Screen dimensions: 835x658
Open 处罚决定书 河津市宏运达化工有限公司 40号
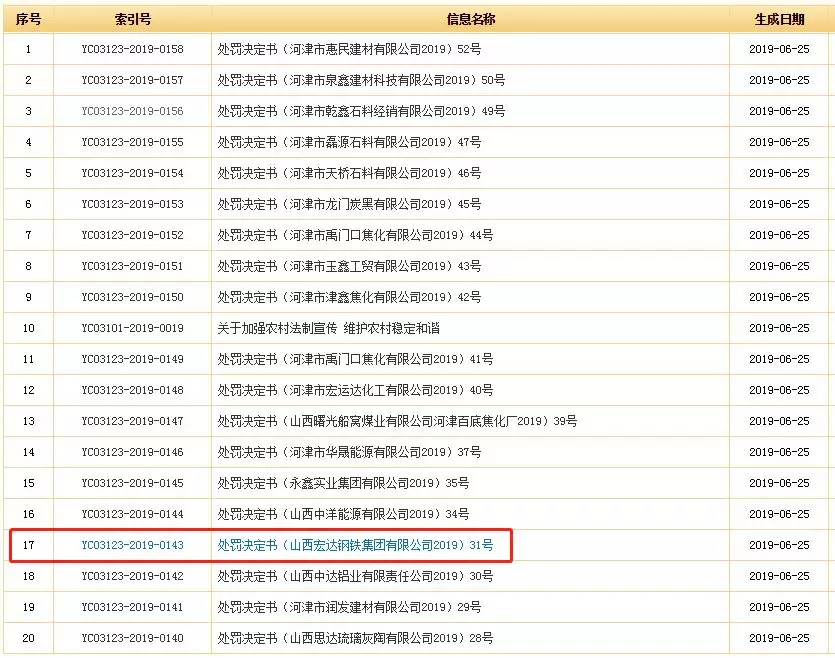pyautogui.click(x=355, y=390)
